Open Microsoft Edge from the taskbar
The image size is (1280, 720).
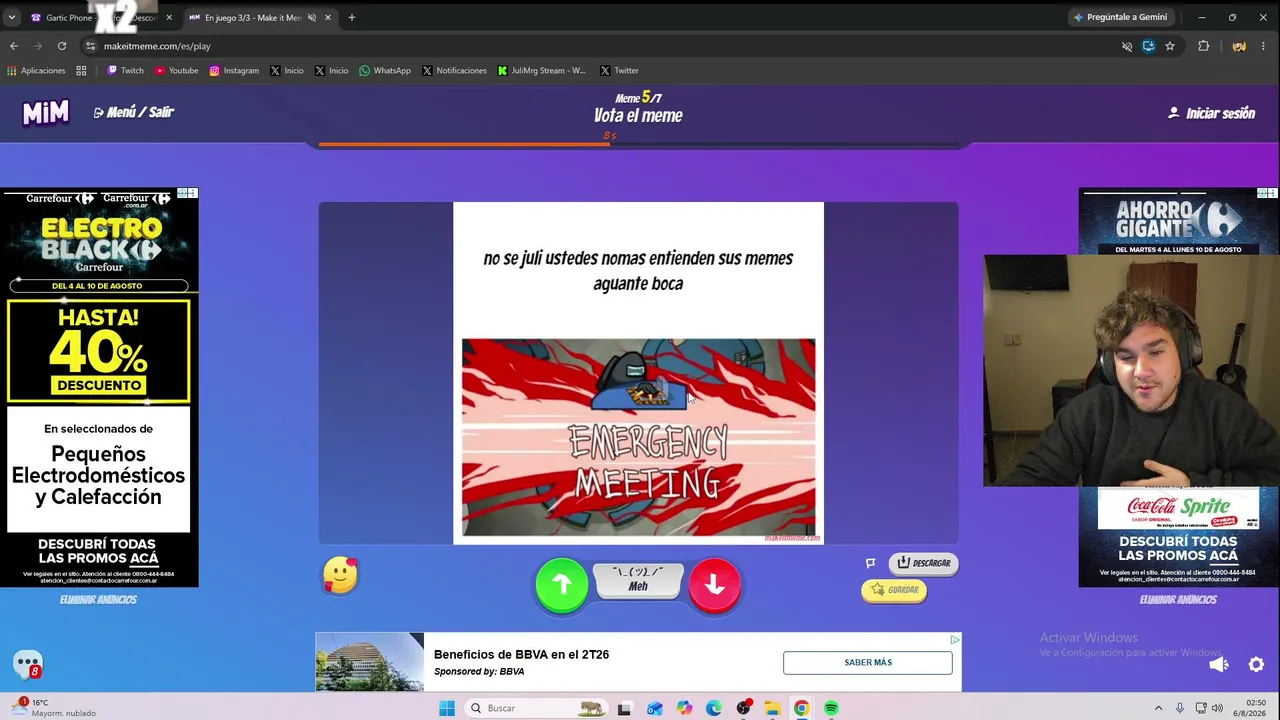[x=713, y=708]
